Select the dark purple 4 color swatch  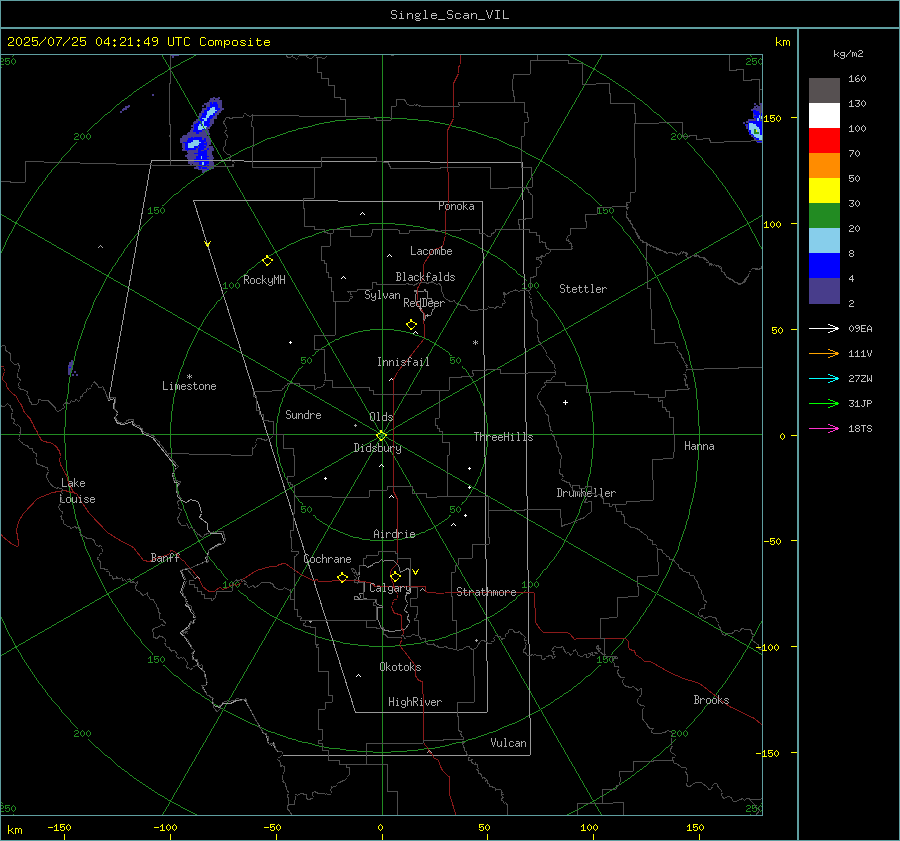(x=824, y=290)
